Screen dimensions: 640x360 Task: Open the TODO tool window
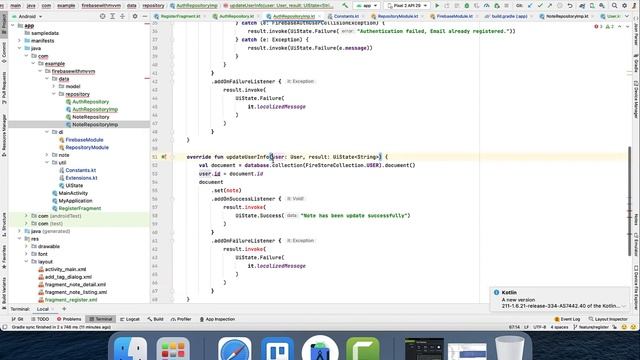40,319
